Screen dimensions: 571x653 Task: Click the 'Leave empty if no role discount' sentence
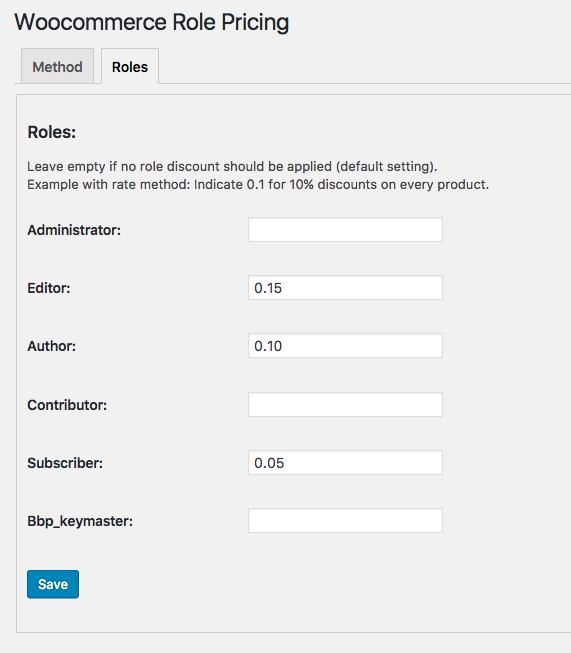[232, 167]
